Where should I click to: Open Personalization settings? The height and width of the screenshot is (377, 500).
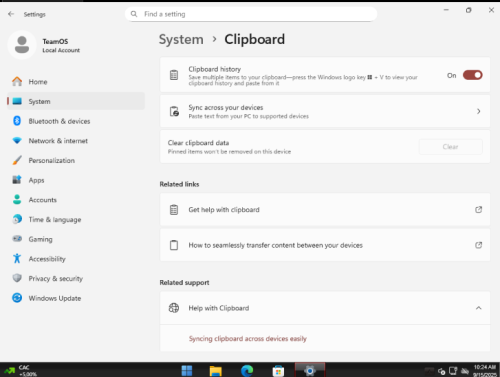point(76,160)
